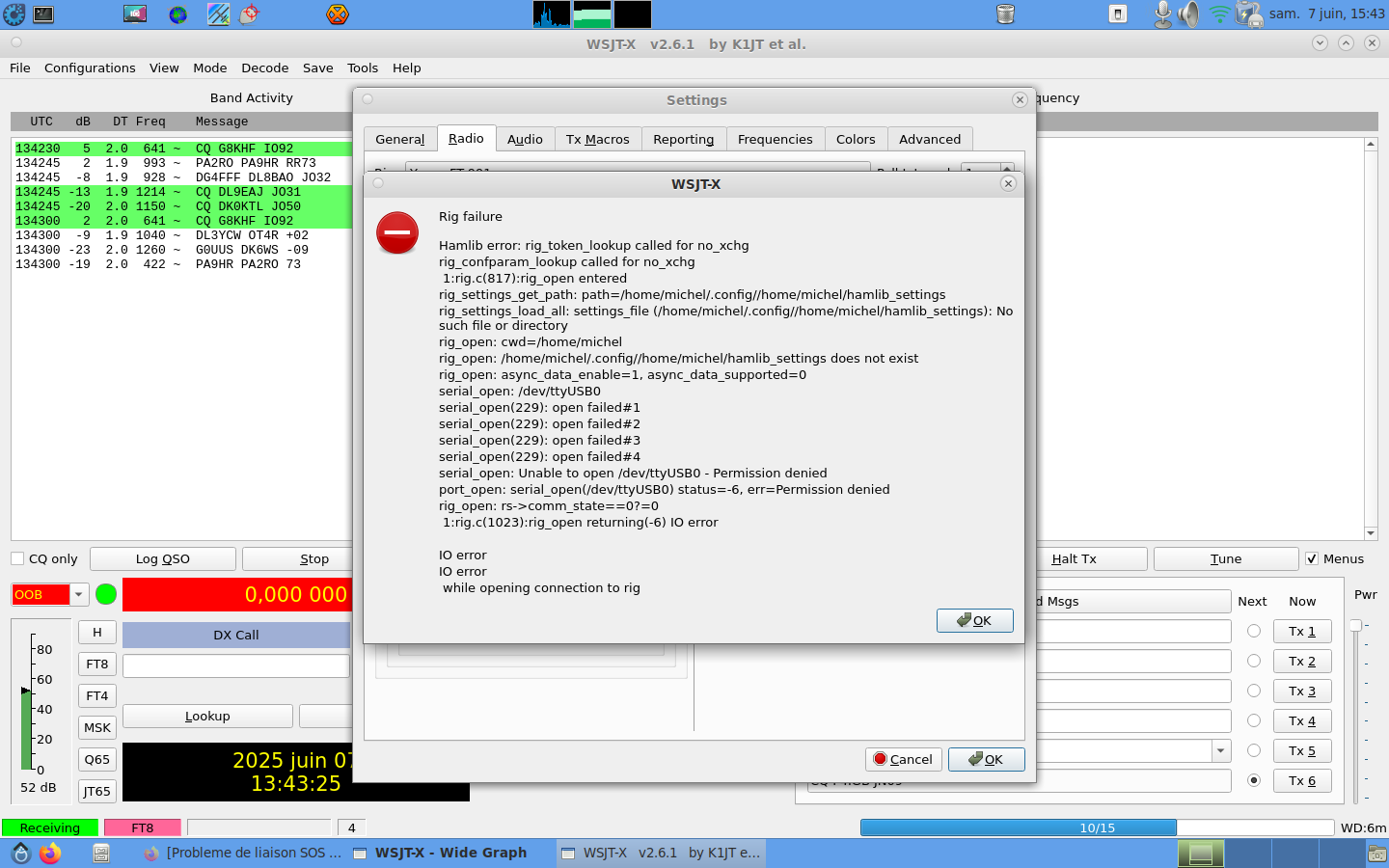Open the Decode menu

[x=265, y=68]
